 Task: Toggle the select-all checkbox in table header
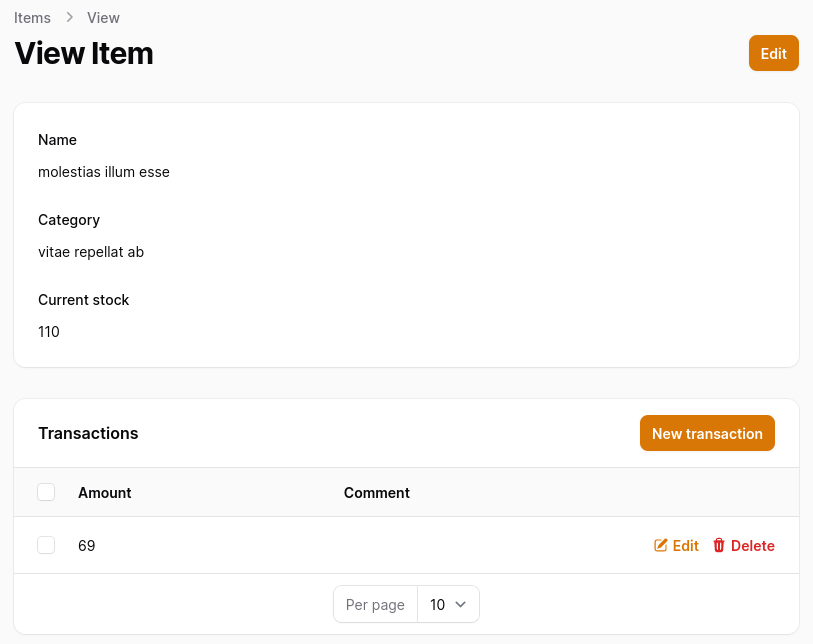(46, 492)
